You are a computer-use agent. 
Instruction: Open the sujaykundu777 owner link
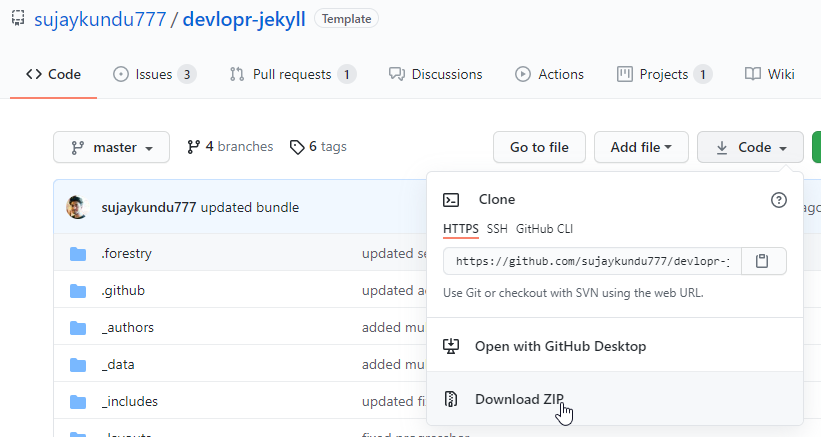point(100,19)
